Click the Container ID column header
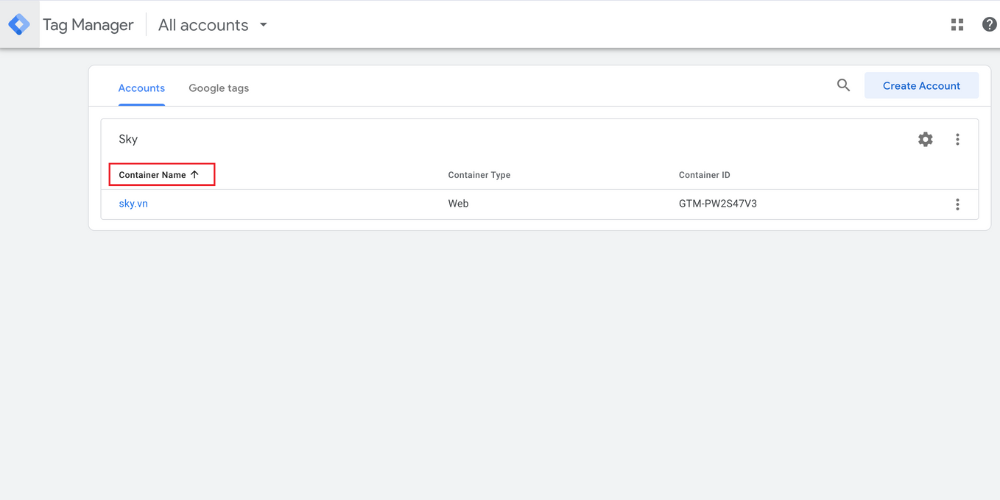This screenshot has width=1000, height=500. pyautogui.click(x=704, y=175)
